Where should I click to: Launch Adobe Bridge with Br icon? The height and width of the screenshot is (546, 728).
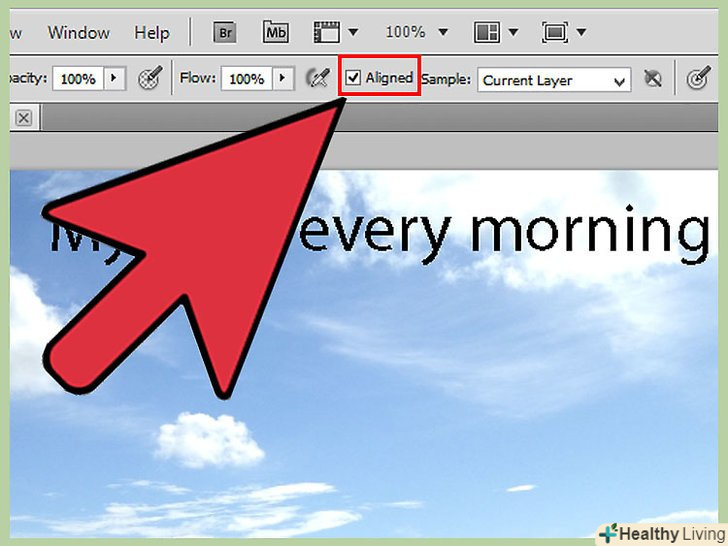coord(225,33)
